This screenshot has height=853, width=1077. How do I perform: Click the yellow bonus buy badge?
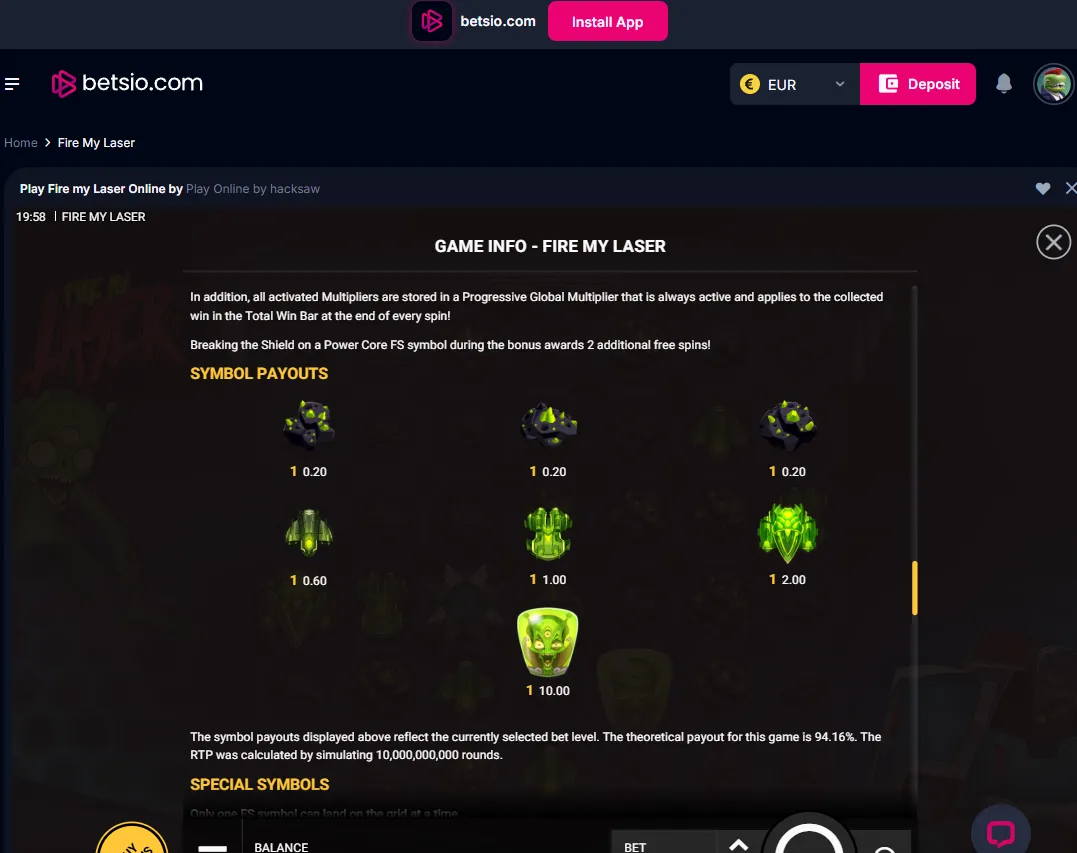(x=132, y=838)
